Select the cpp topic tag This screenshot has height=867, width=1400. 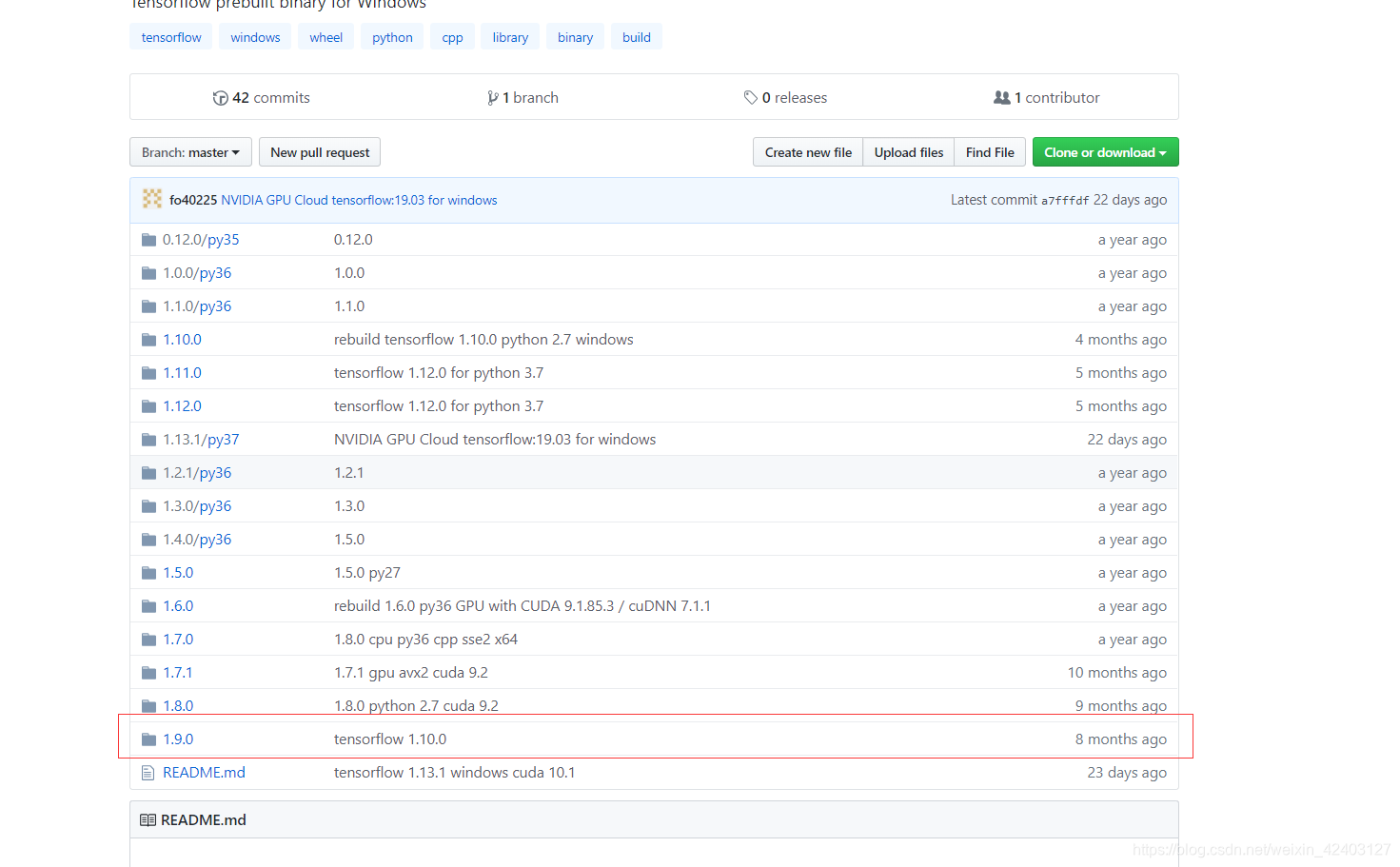point(453,37)
